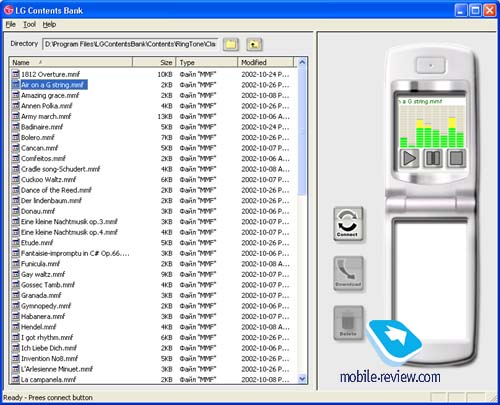The width and height of the screenshot is (500, 405).
Task: Click file icon of 1812 Overture.mmf
Action: pyautogui.click(x=16, y=74)
